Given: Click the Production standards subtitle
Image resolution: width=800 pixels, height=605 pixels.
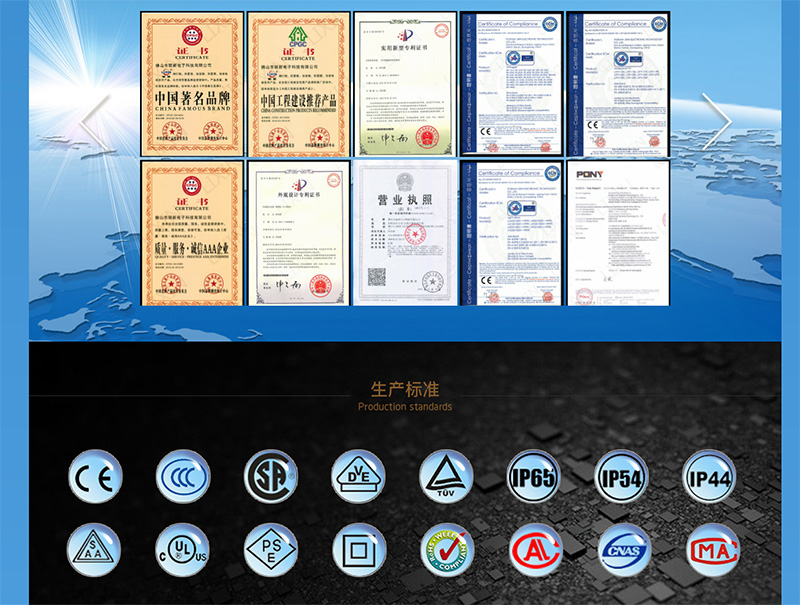Looking at the screenshot, I should click(x=405, y=407).
